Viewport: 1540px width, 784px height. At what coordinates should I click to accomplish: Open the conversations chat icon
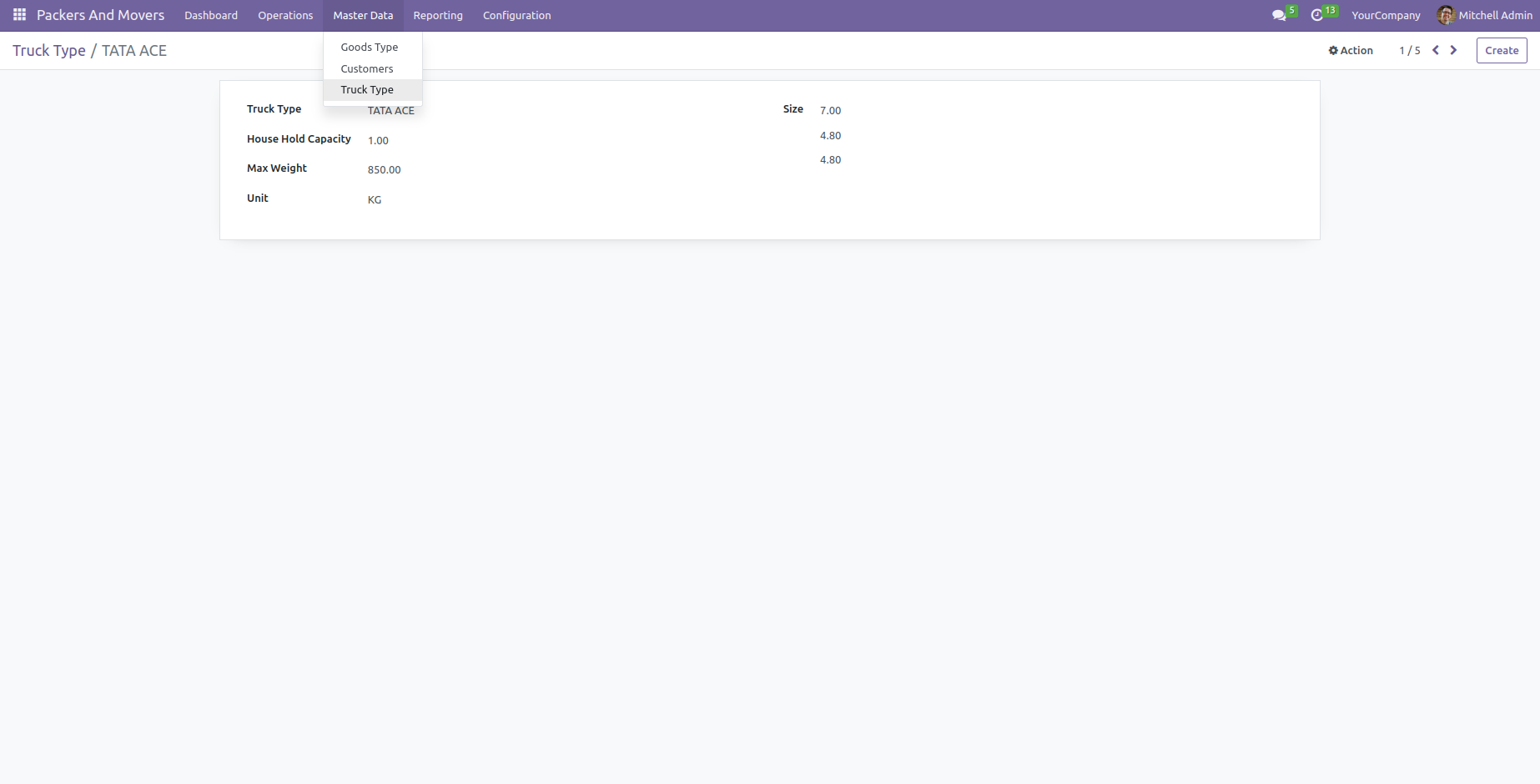coord(1279,15)
